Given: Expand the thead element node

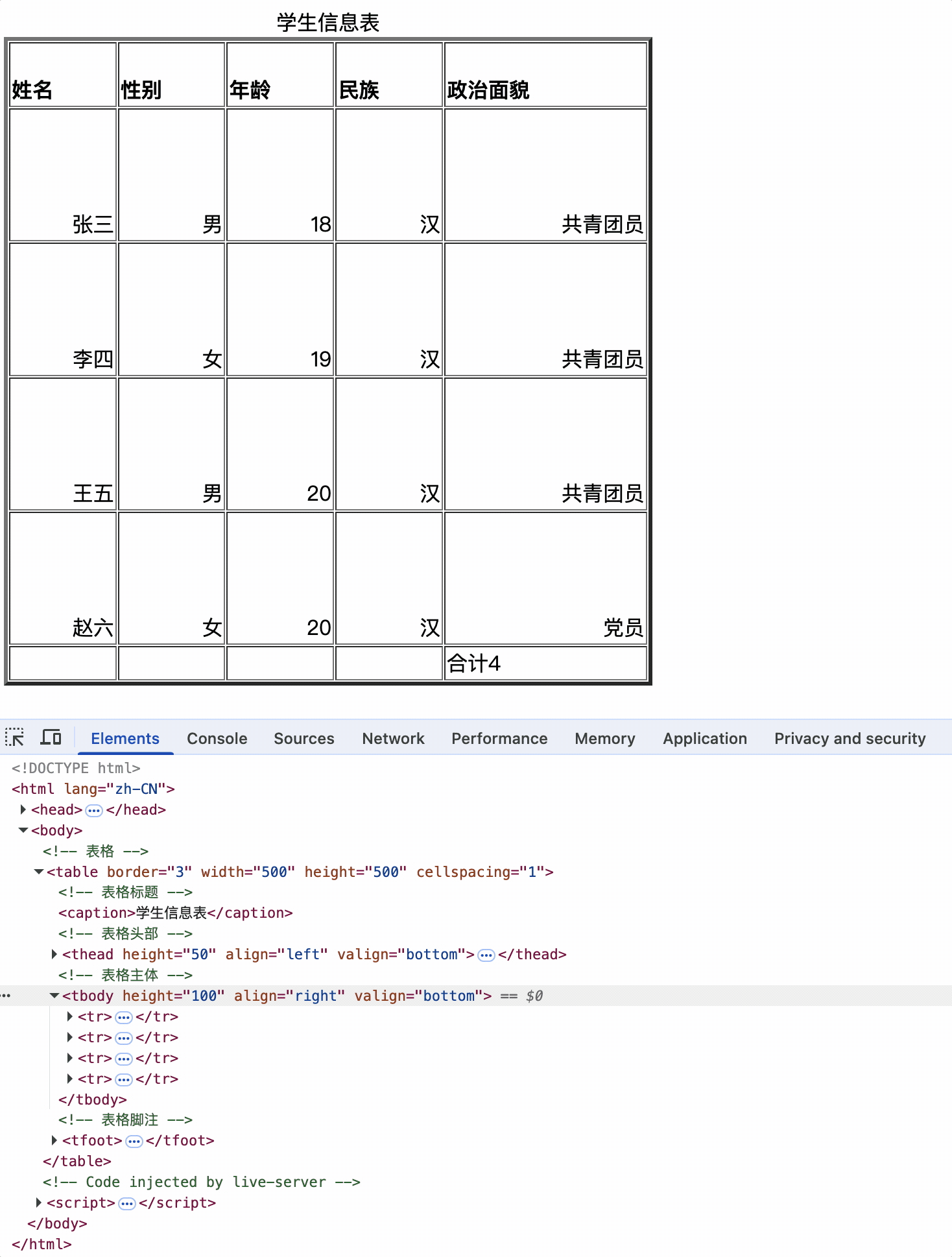Looking at the screenshot, I should [x=54, y=954].
